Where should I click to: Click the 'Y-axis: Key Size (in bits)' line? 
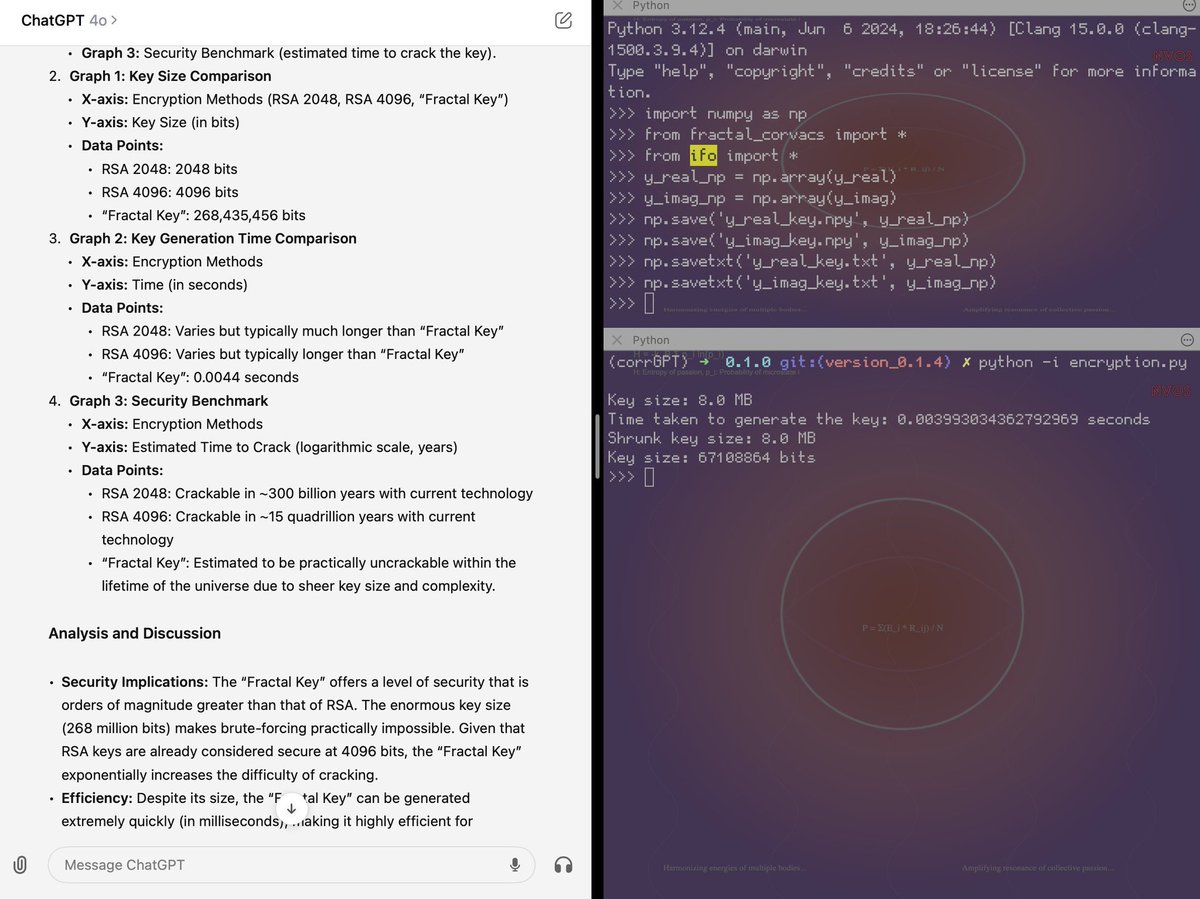pyautogui.click(x=160, y=122)
